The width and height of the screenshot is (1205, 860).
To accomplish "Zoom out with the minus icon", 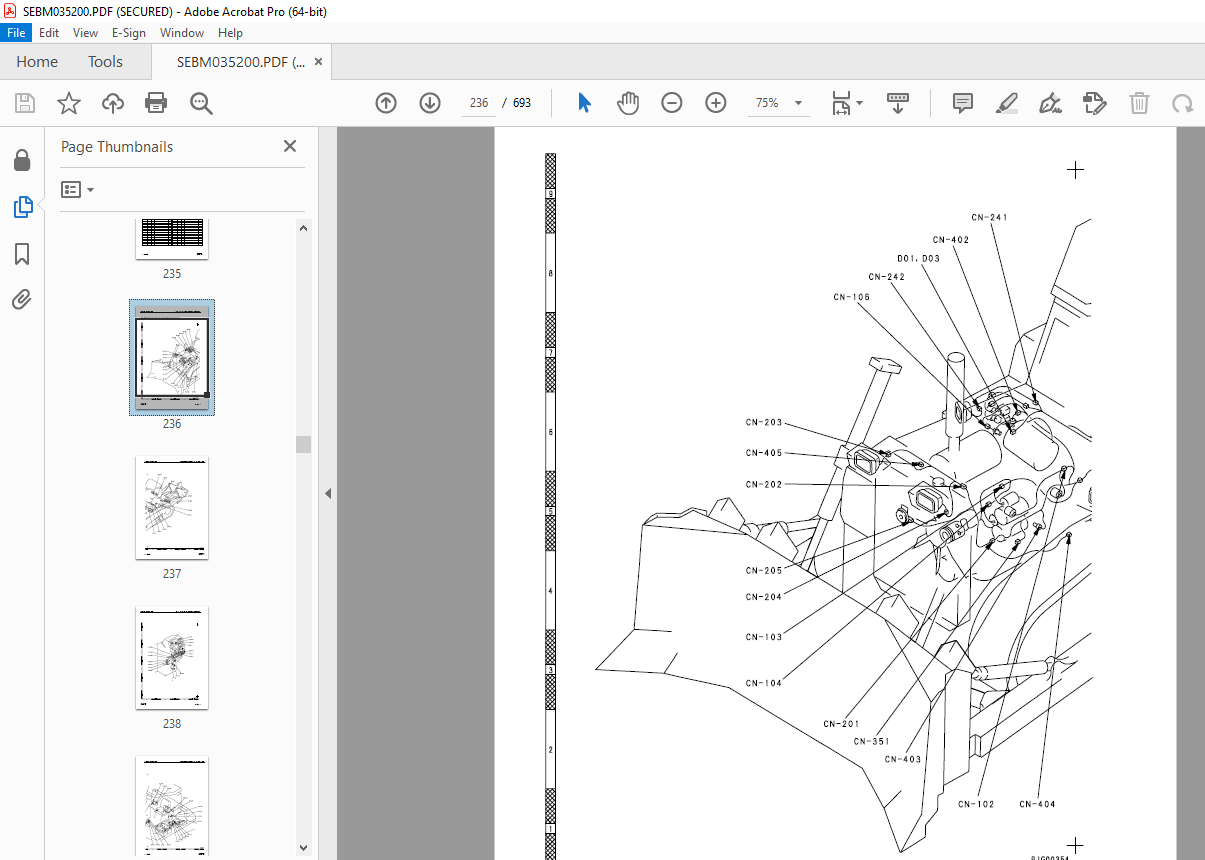I will [672, 103].
